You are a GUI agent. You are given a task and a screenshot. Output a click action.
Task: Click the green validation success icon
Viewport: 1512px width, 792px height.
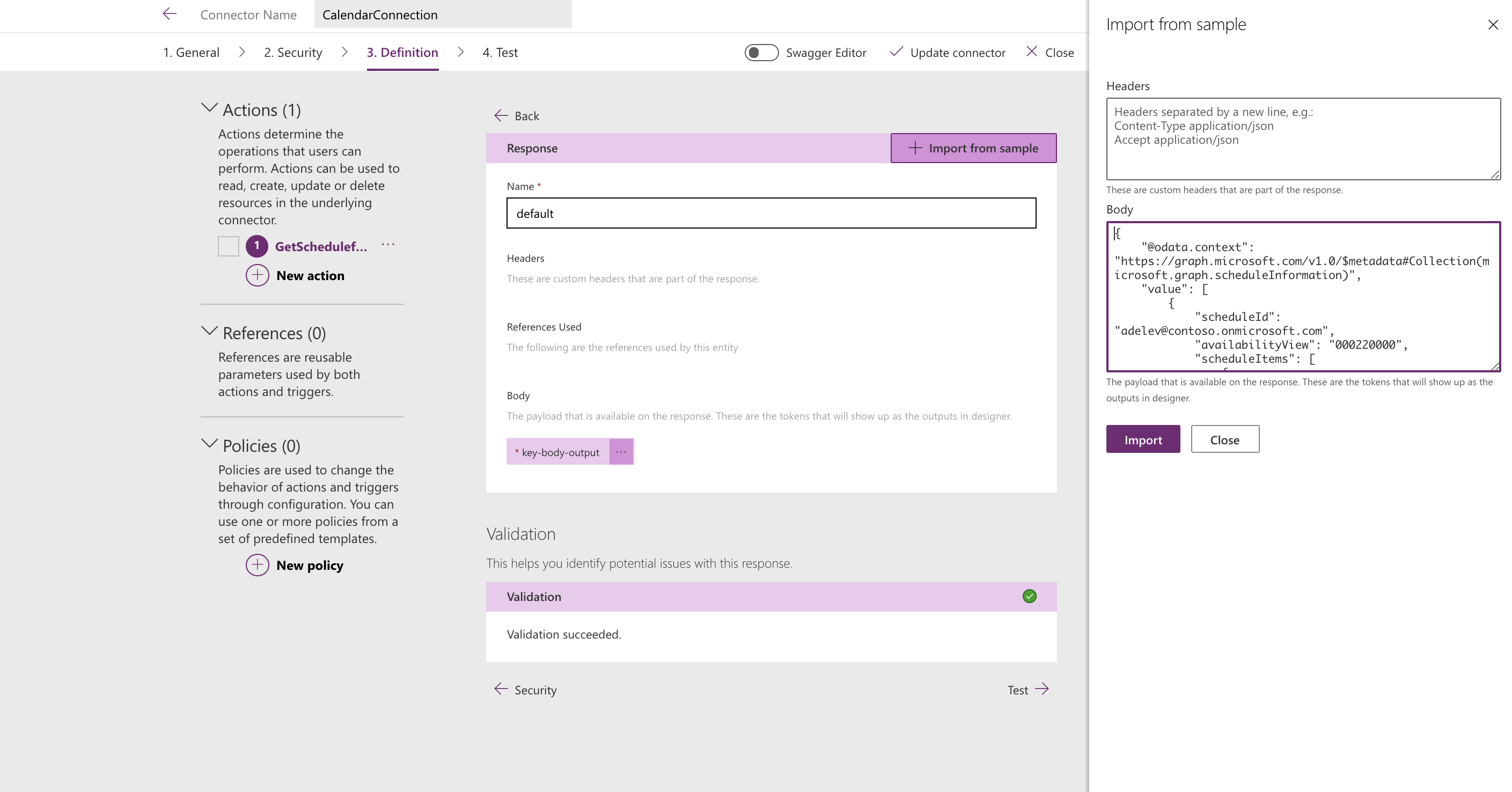click(x=1029, y=597)
